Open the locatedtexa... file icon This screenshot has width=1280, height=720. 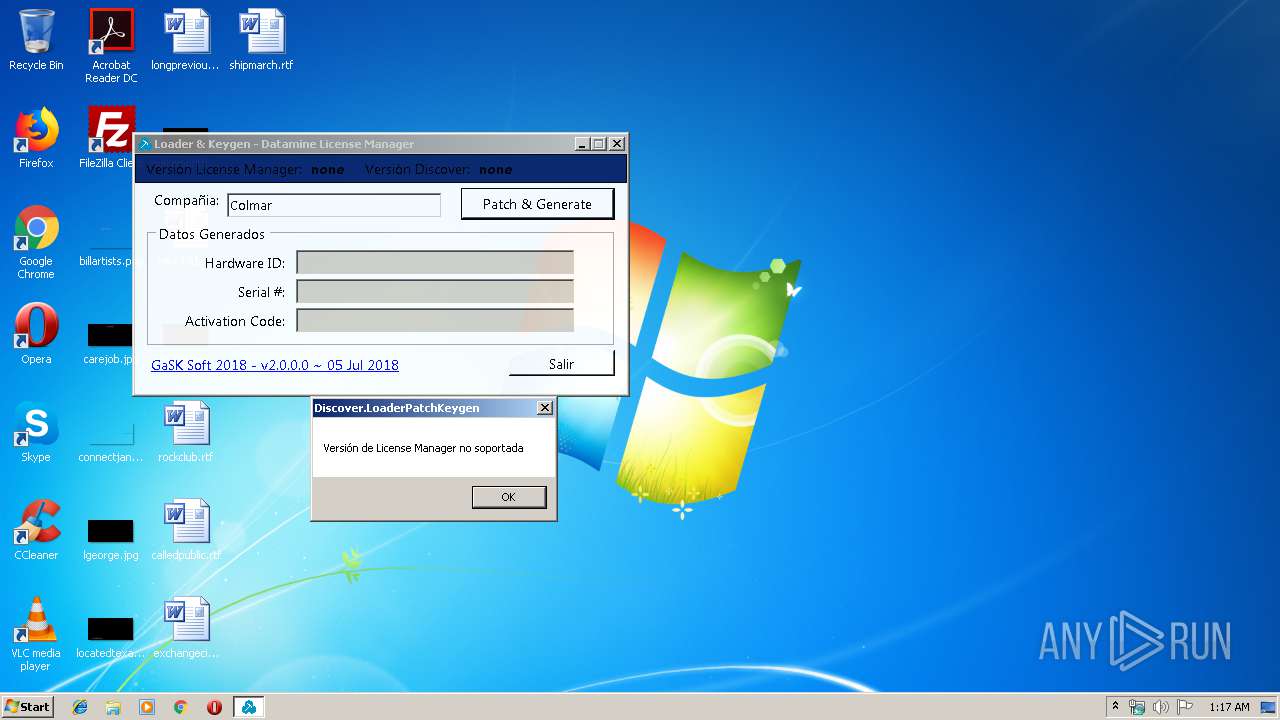pyautogui.click(x=110, y=636)
